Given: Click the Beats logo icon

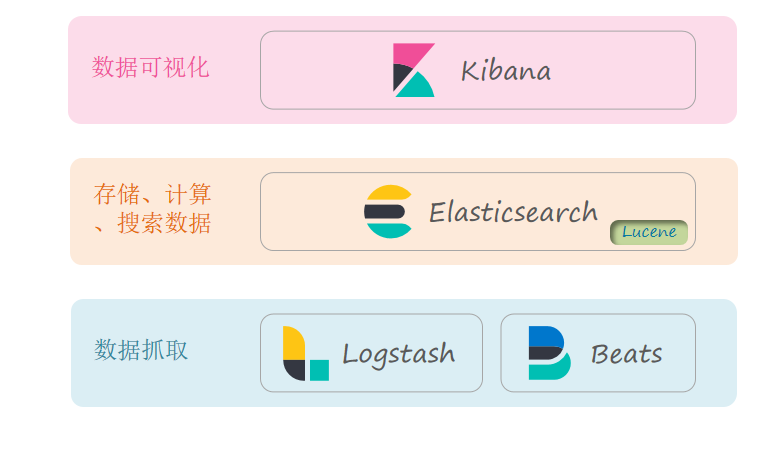Looking at the screenshot, I should click(x=549, y=353).
